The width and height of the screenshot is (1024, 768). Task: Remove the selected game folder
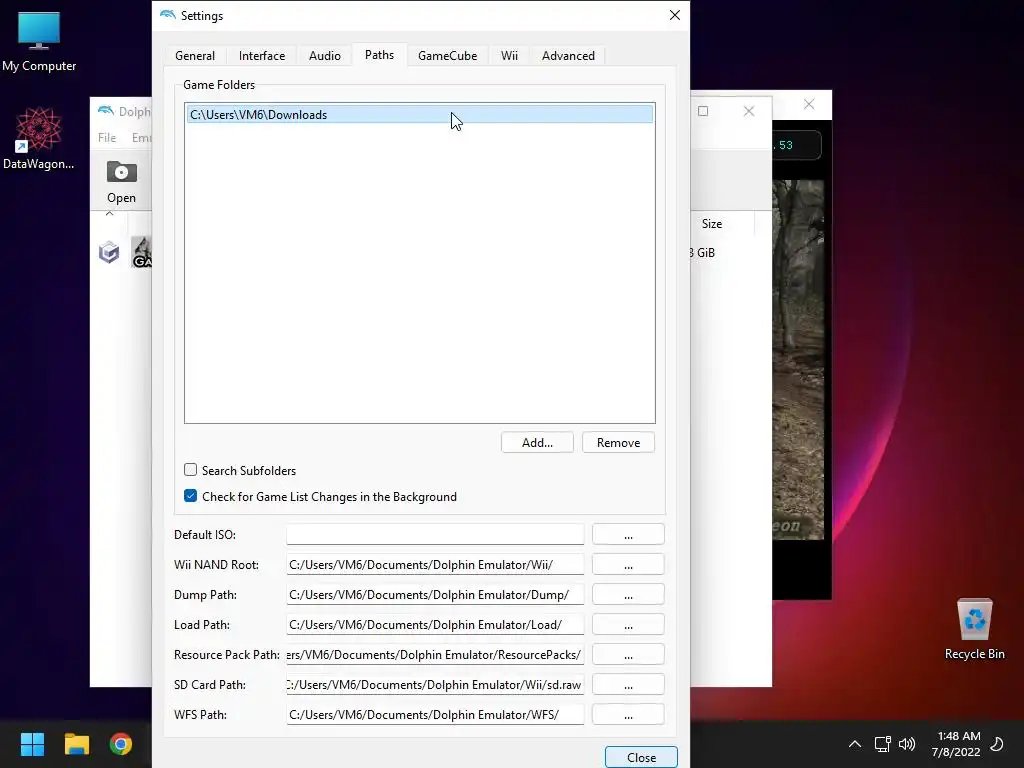[618, 442]
